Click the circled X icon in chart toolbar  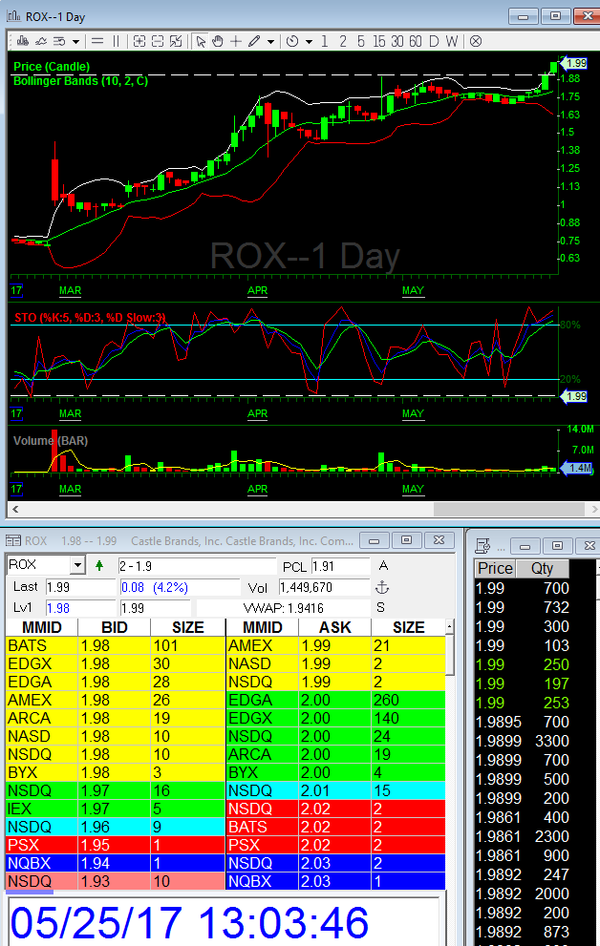point(476,41)
